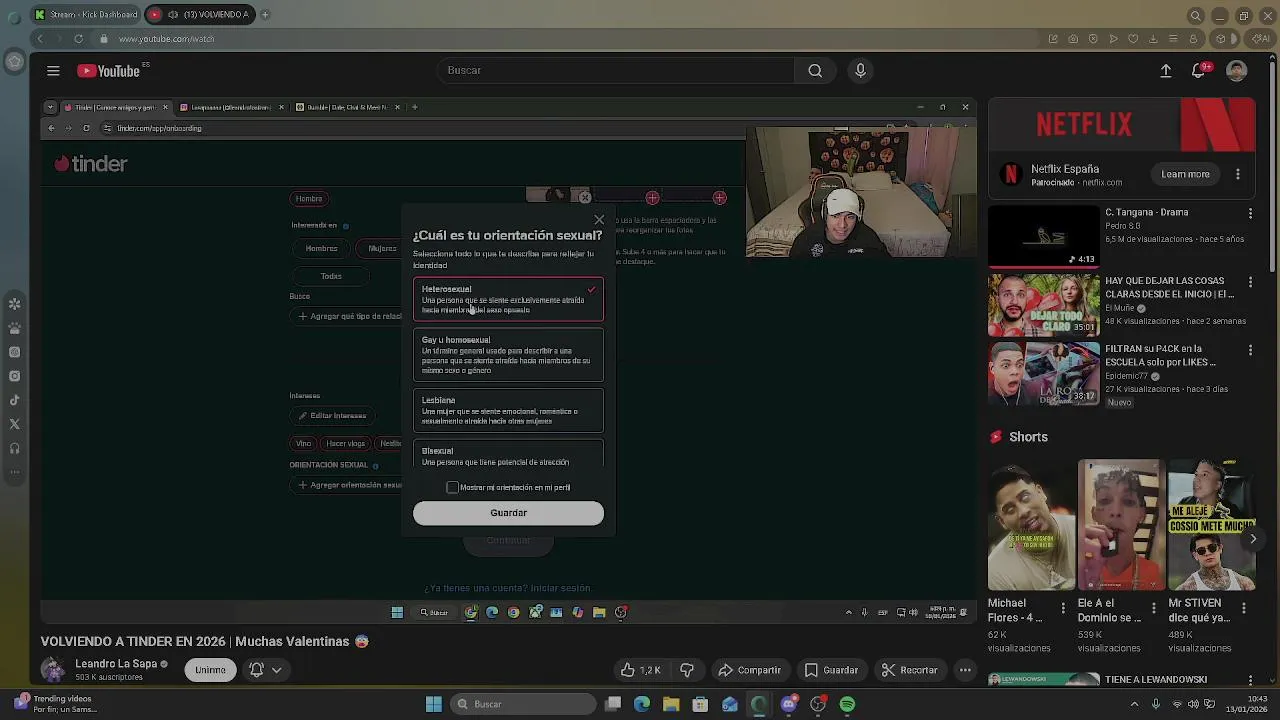Show next Shorts with the right arrow
The image size is (1280, 720).
pos(1253,539)
